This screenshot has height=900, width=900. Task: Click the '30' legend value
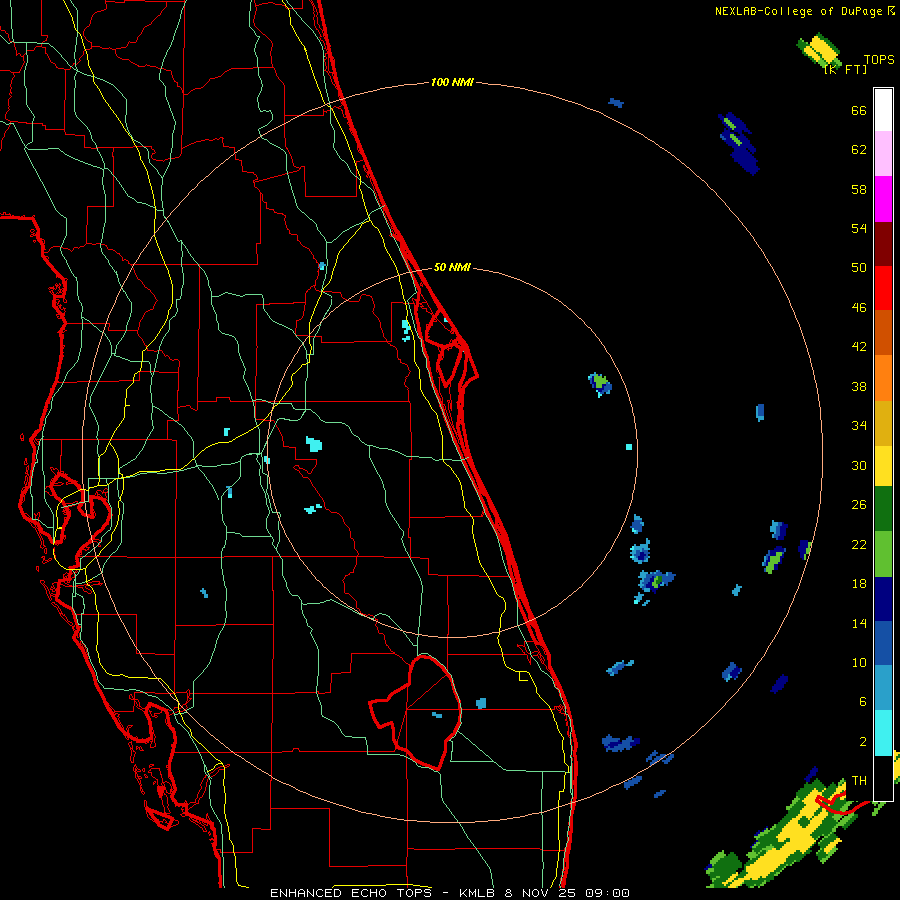tap(859, 465)
